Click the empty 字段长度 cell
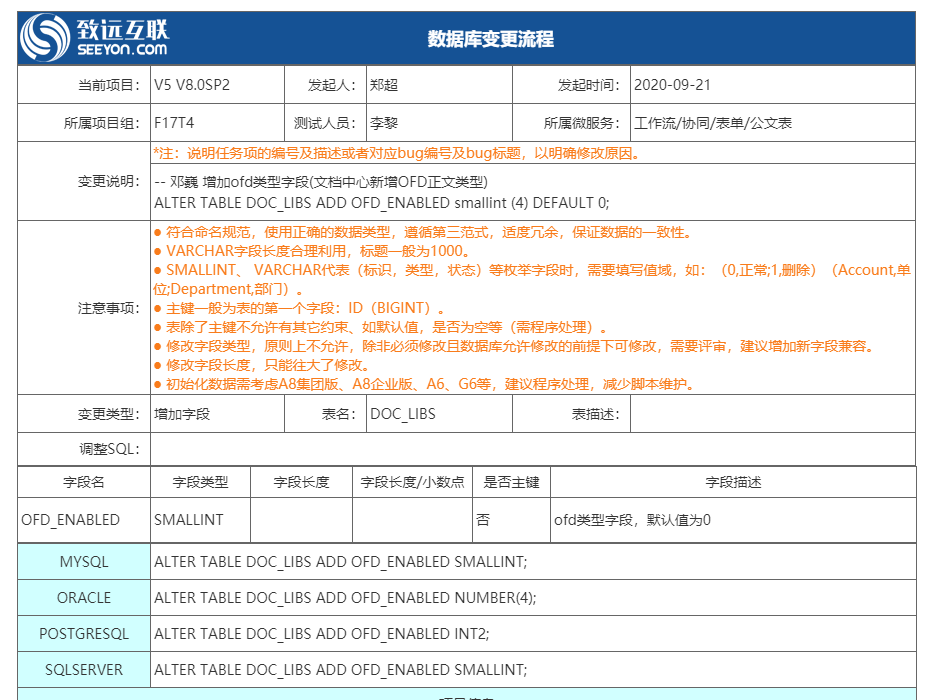Screen dimensions: 932x700 point(301,520)
